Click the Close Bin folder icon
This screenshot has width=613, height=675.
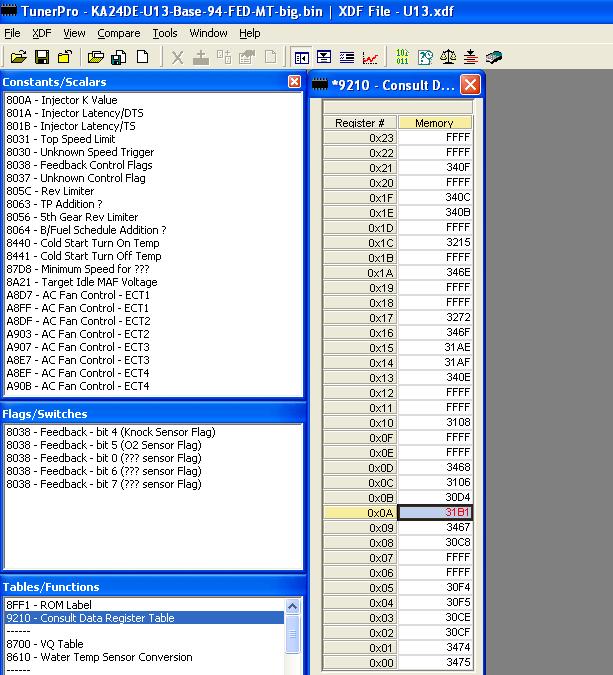(x=65, y=57)
